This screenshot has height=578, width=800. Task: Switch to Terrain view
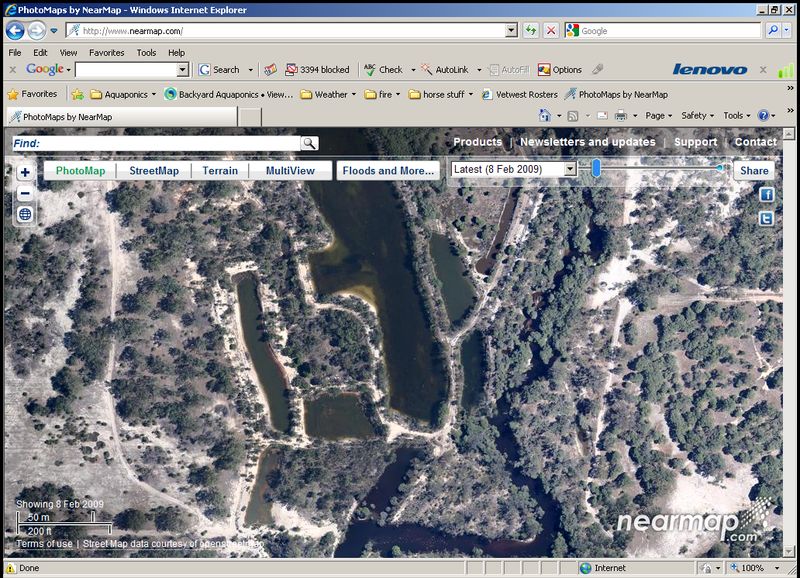pos(220,171)
